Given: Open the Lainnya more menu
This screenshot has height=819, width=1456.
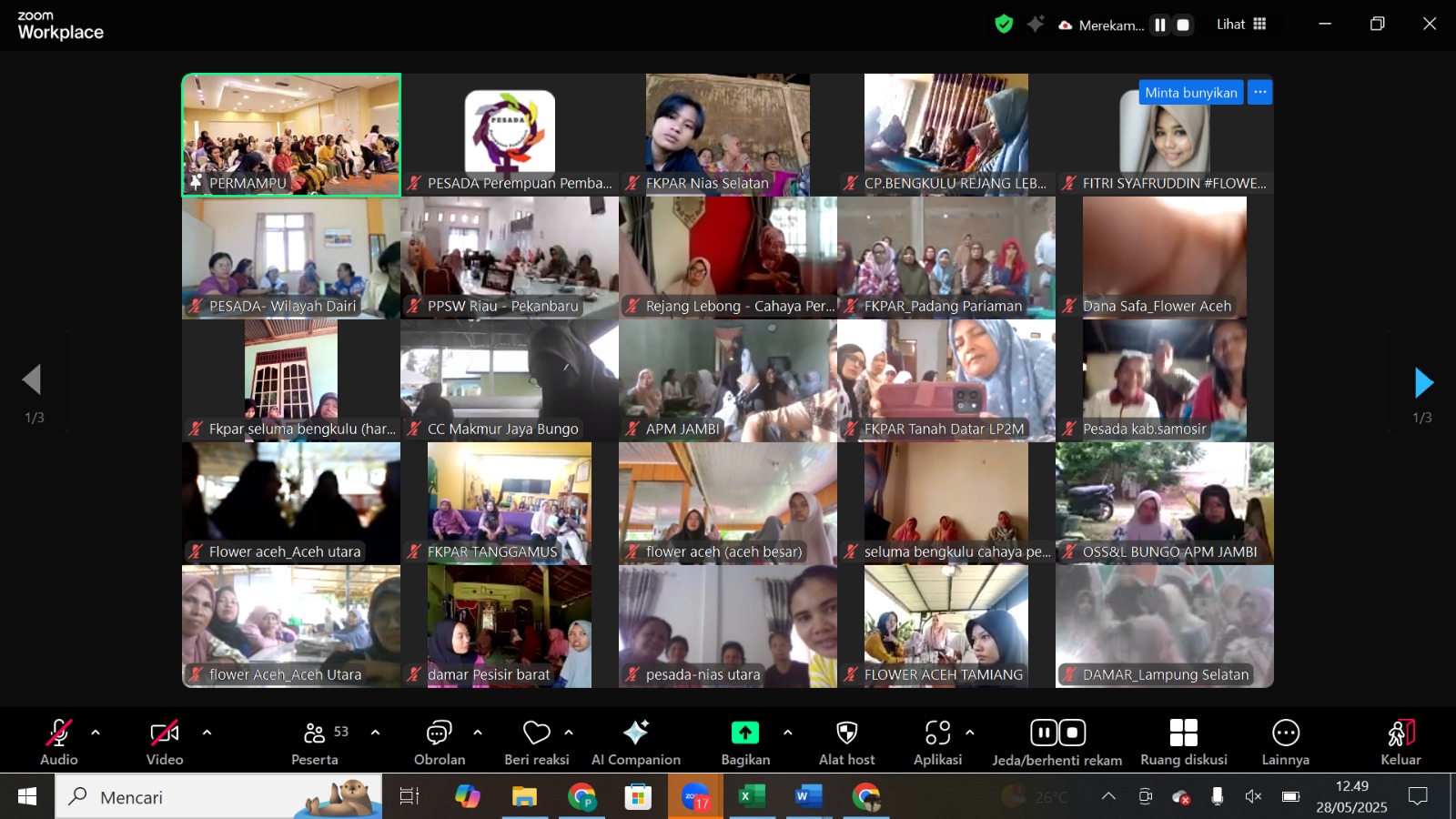Looking at the screenshot, I should (x=1285, y=742).
